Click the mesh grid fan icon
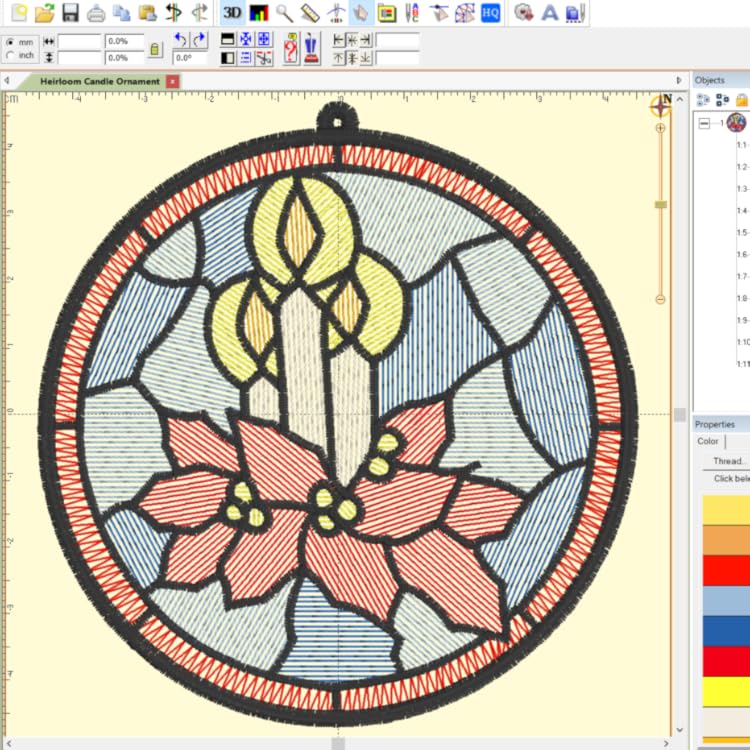 click(x=464, y=13)
